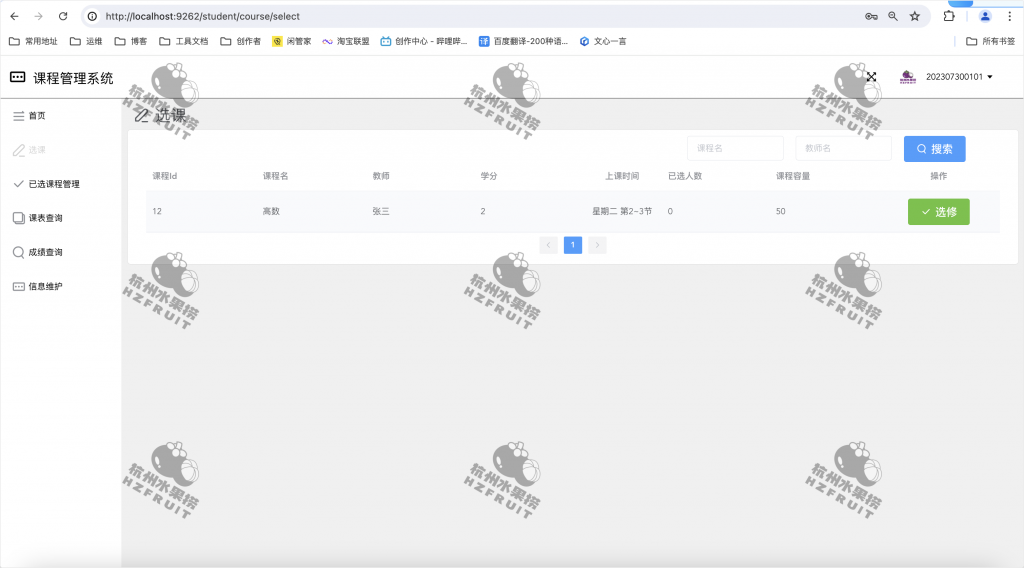Screen dimensions: 1024x568
Task: Open the zoom magnifier in address bar
Action: (893, 16)
